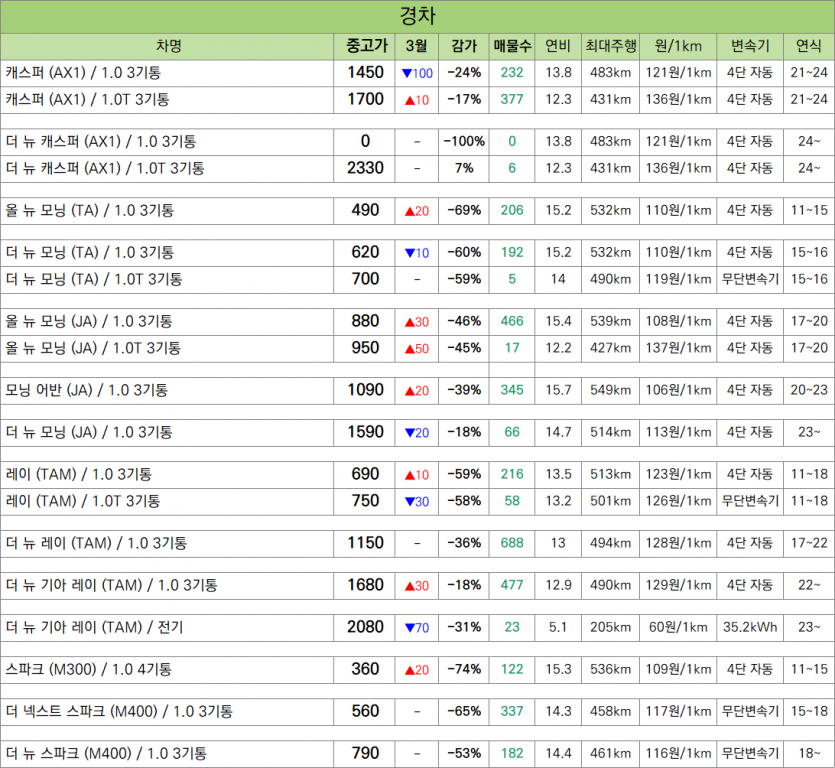Click 더 뉴 모닝 (JA) / 1.0 3기통 name

[x=89, y=432]
